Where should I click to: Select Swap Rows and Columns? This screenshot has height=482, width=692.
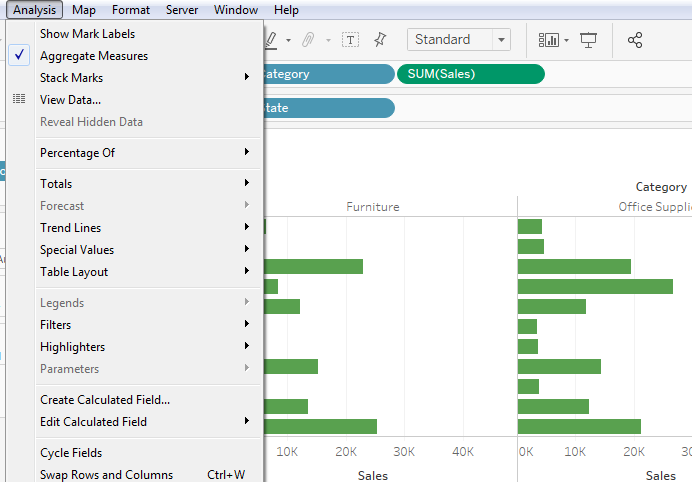tap(106, 475)
